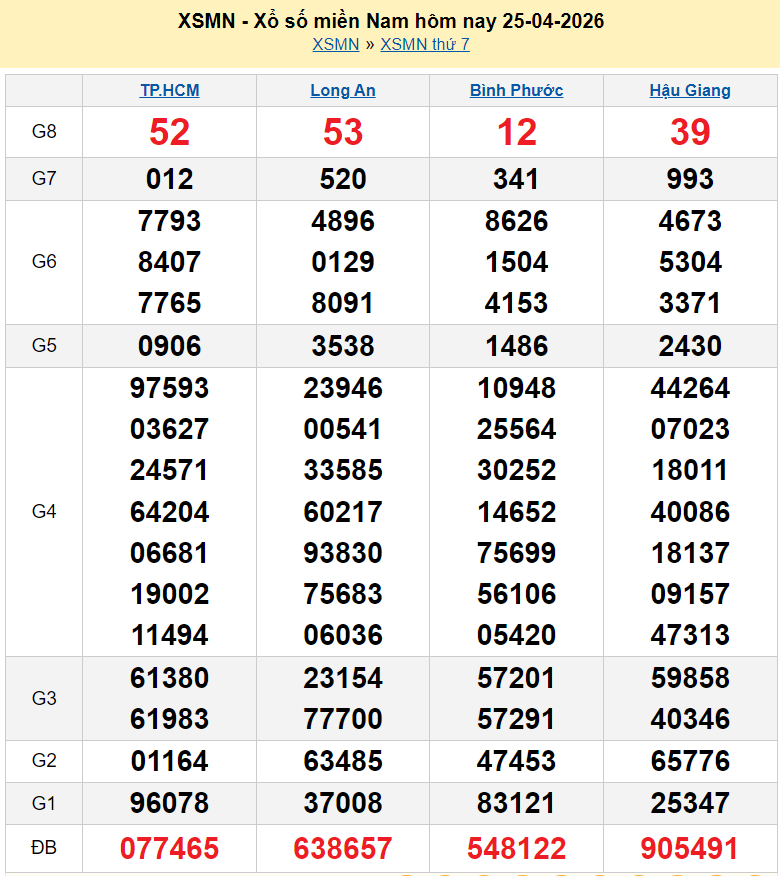The height and width of the screenshot is (876, 780).
Task: Select the ĐB number 905491
Action: [690, 849]
